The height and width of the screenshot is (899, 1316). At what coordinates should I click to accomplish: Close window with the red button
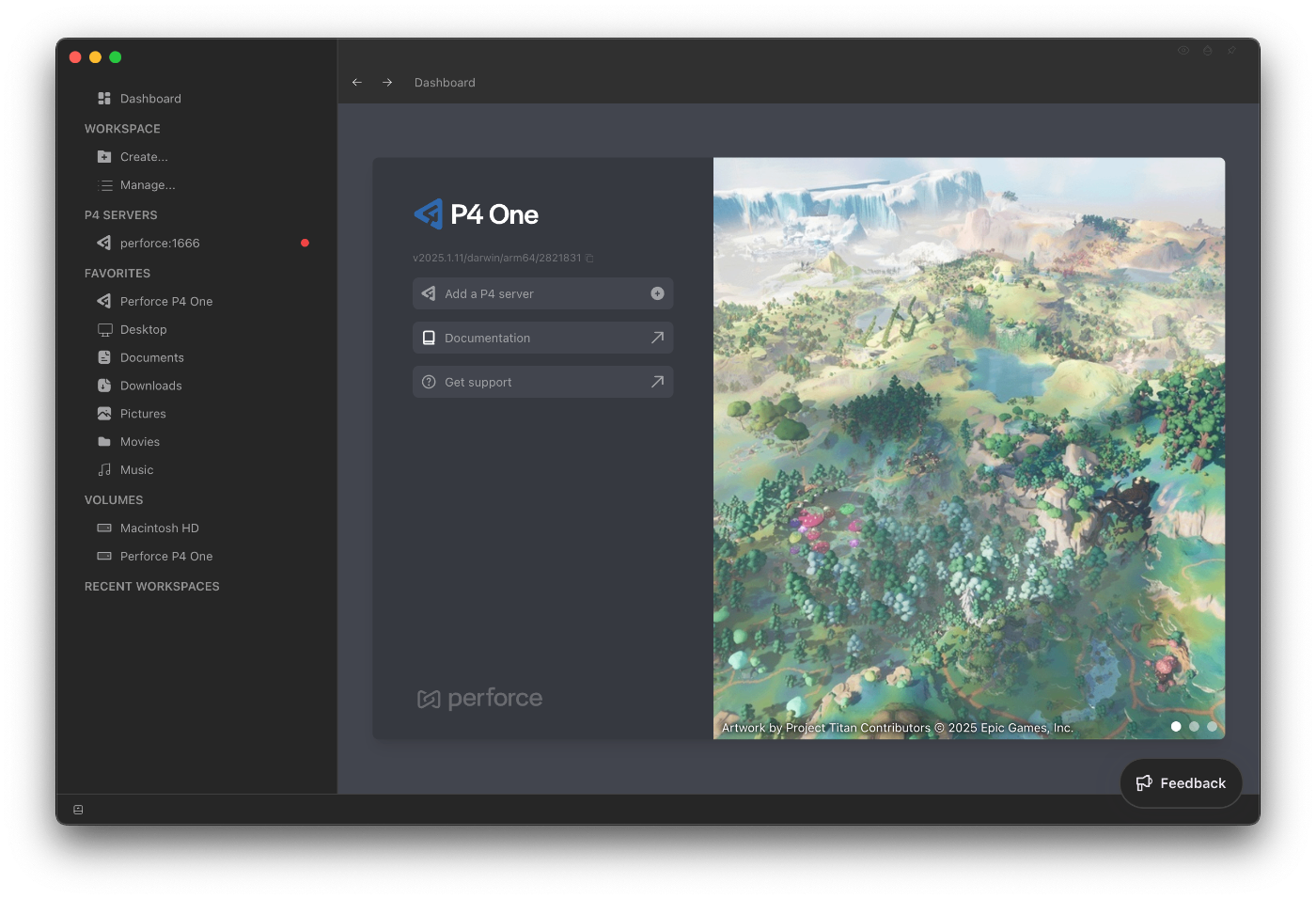tap(75, 57)
